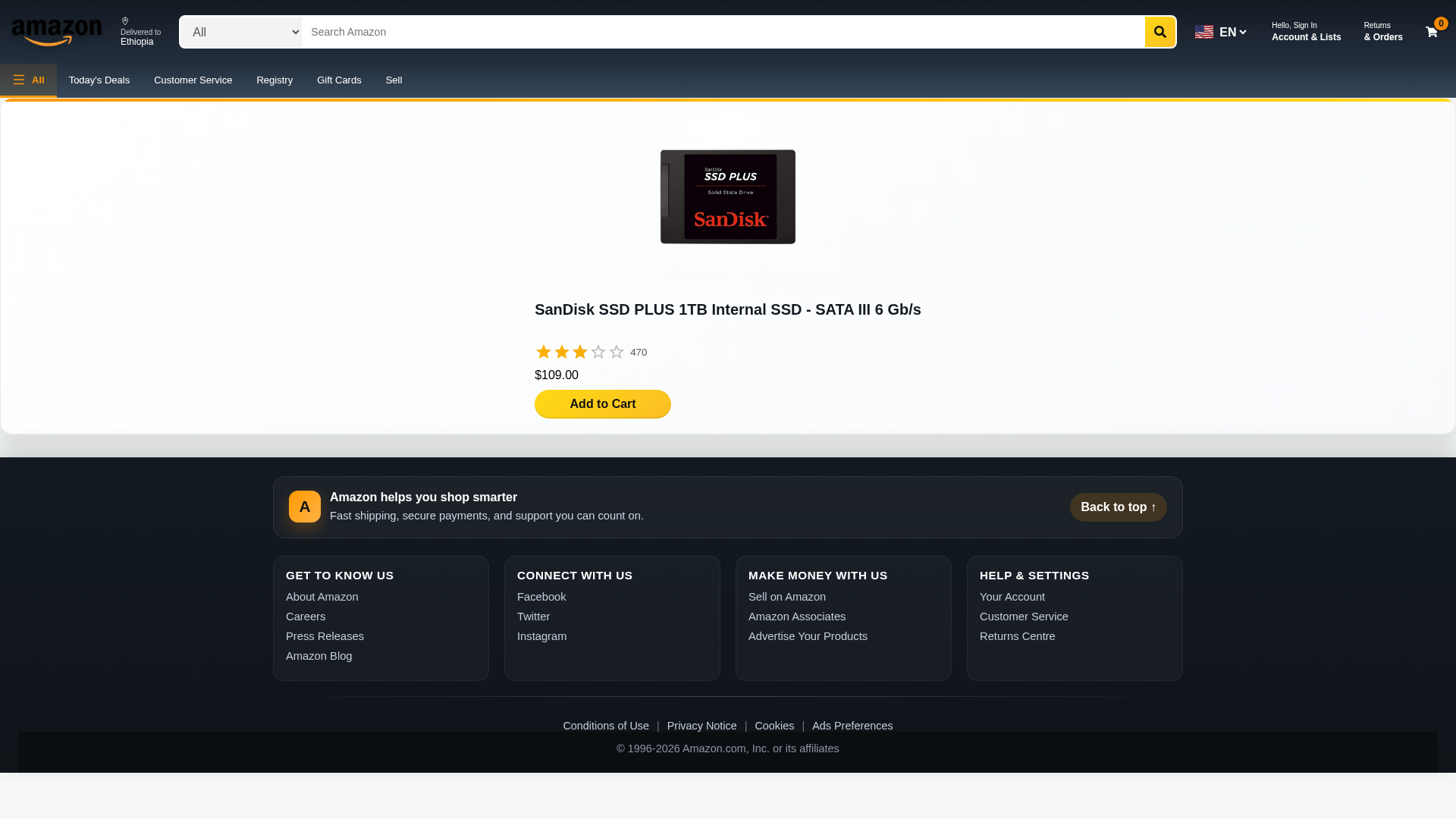Click the Cookies link
Screen dimensions: 1456x819
tap(774, 726)
